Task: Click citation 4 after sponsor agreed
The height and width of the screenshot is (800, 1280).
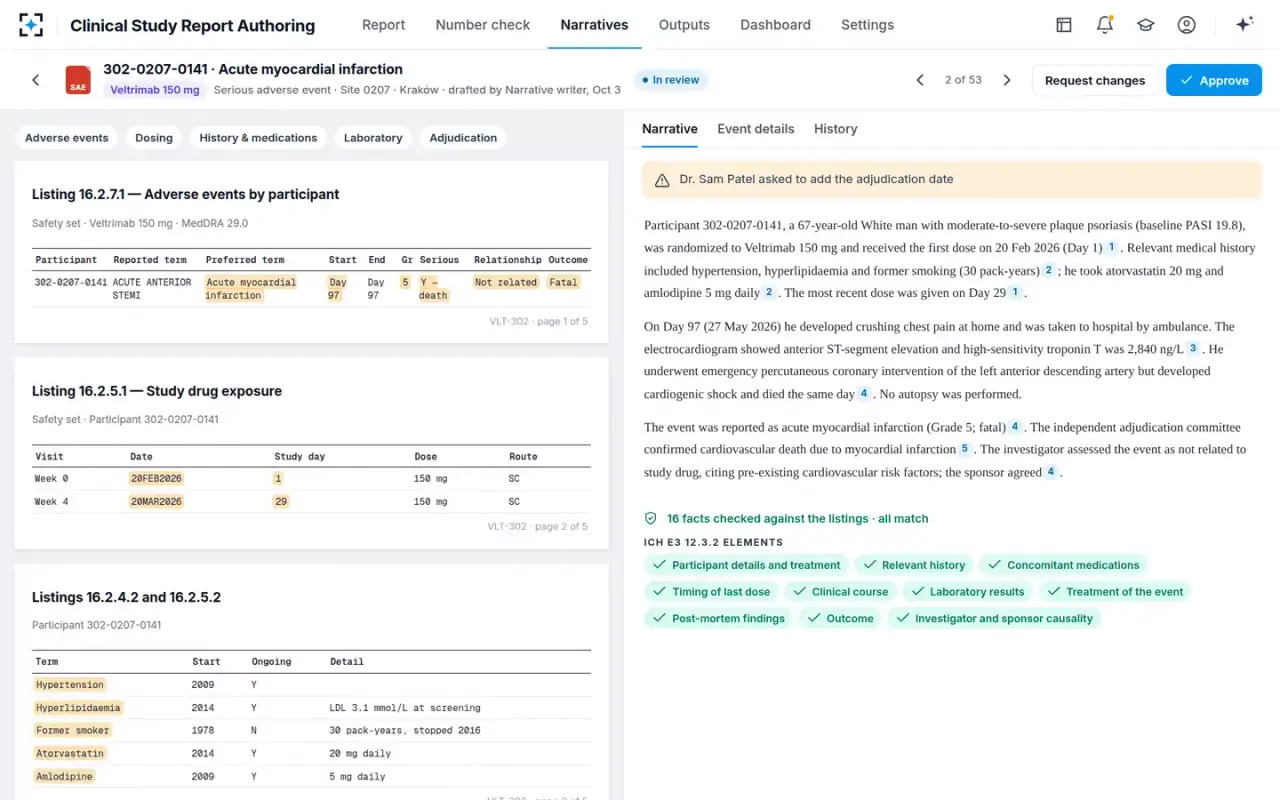Action: point(1051,472)
